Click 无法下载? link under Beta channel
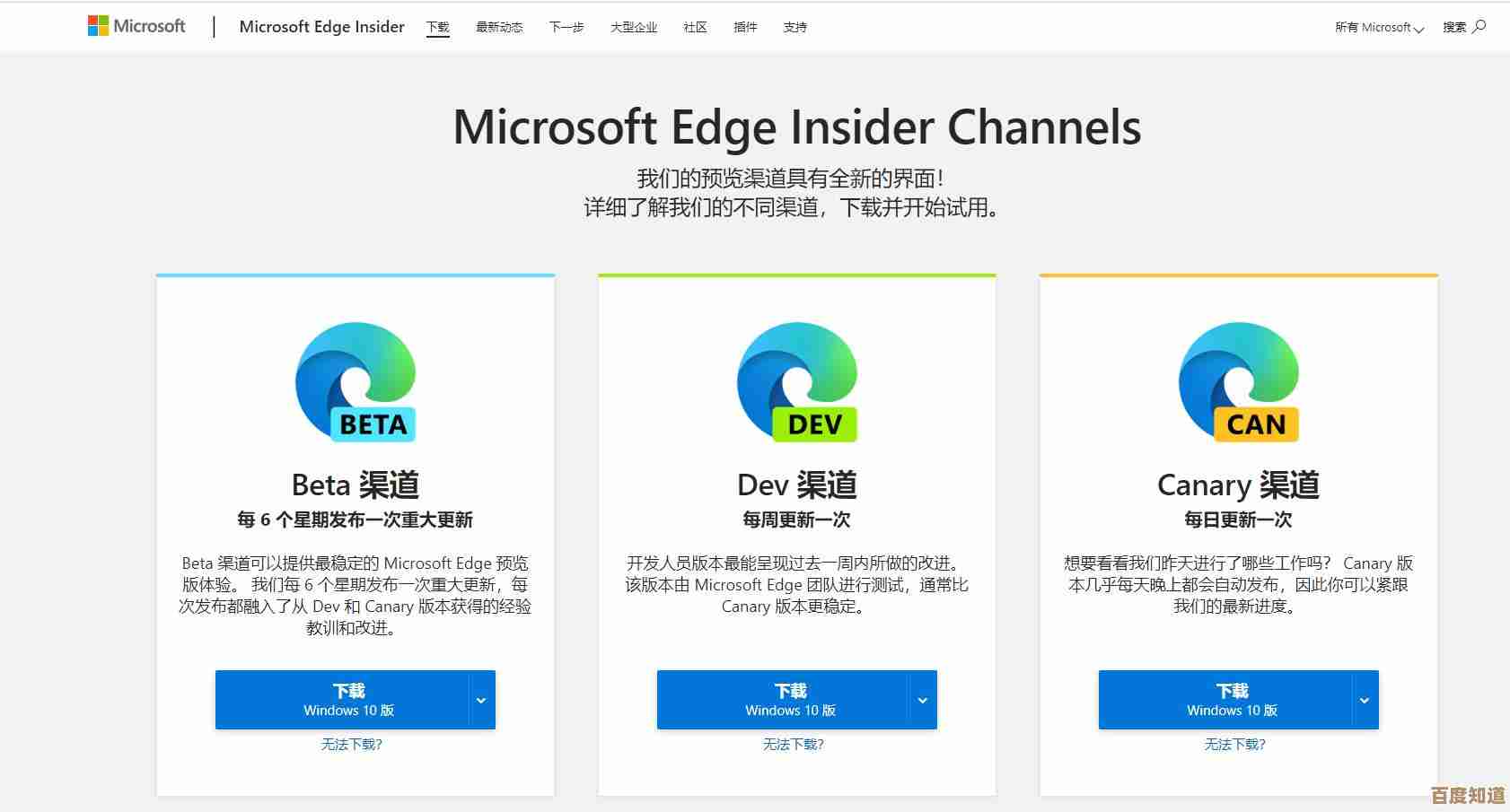Image resolution: width=1510 pixels, height=812 pixels. [x=352, y=745]
